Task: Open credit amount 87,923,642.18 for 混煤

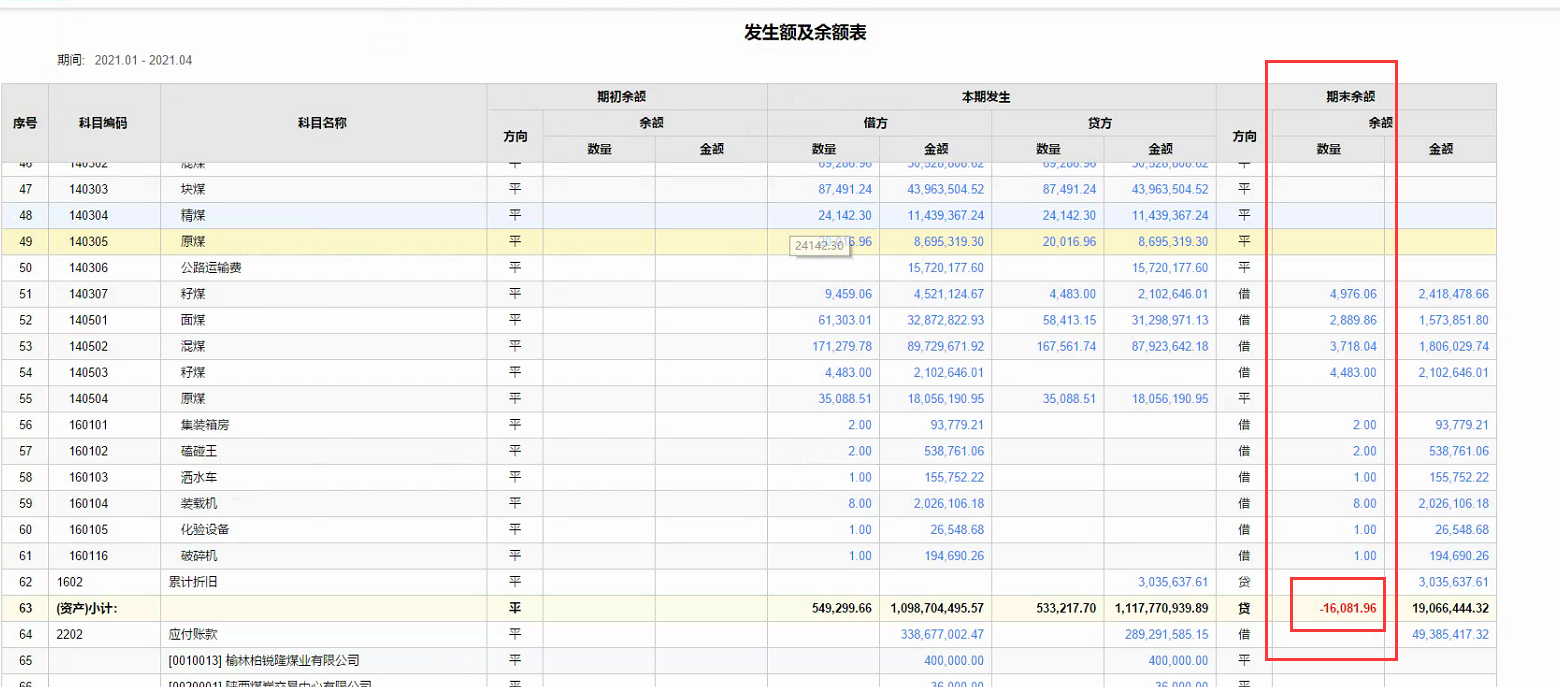Action: [x=1170, y=346]
